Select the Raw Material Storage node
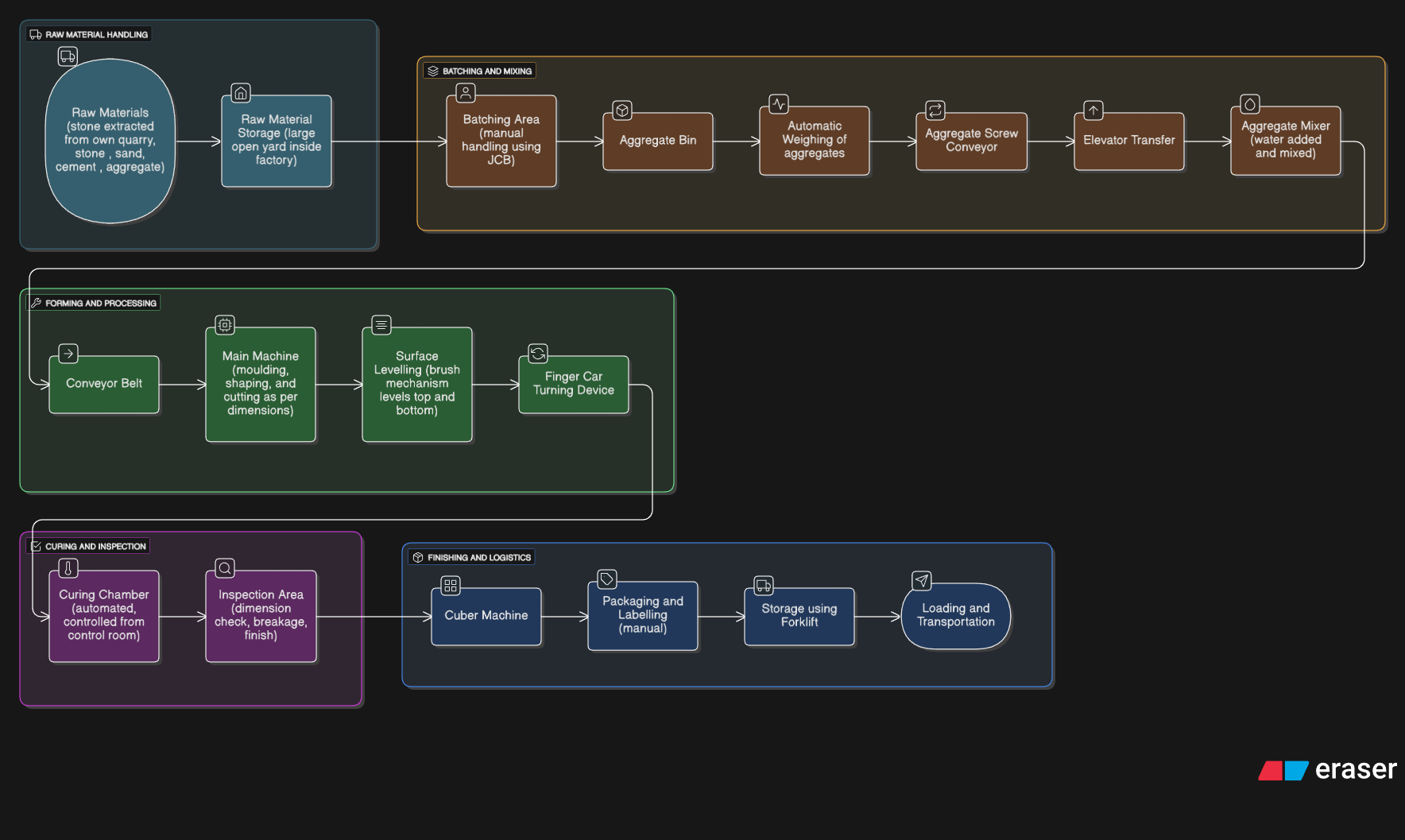 pyautogui.click(x=277, y=141)
